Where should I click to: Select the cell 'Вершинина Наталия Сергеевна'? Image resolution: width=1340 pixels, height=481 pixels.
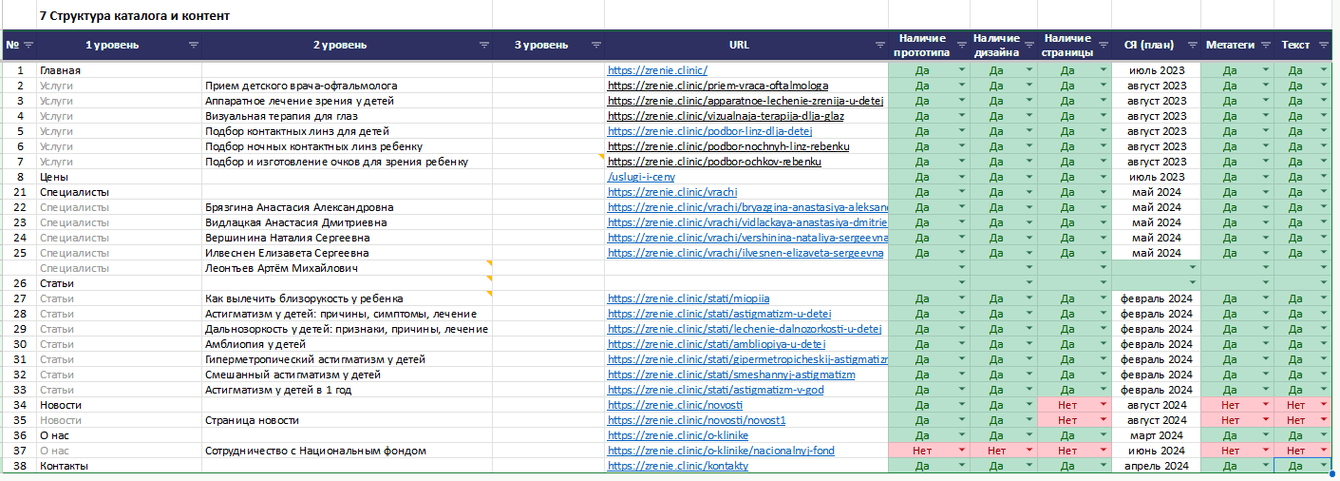347,238
